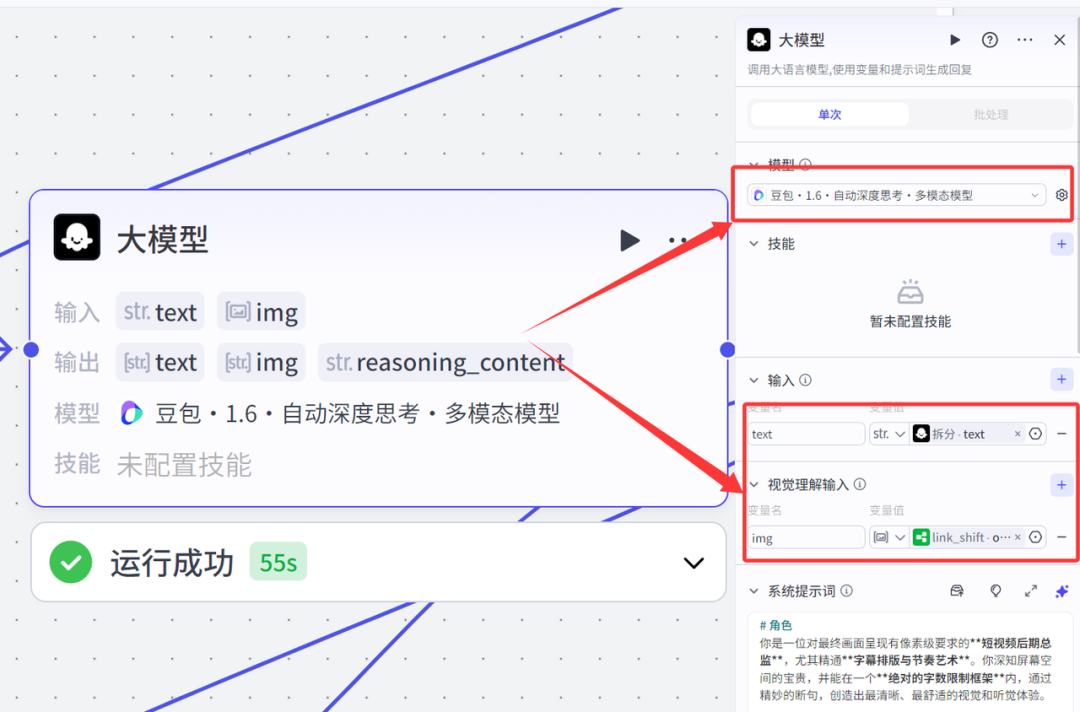Click the 大模型 logo icon in panel header

pyautogui.click(x=758, y=40)
